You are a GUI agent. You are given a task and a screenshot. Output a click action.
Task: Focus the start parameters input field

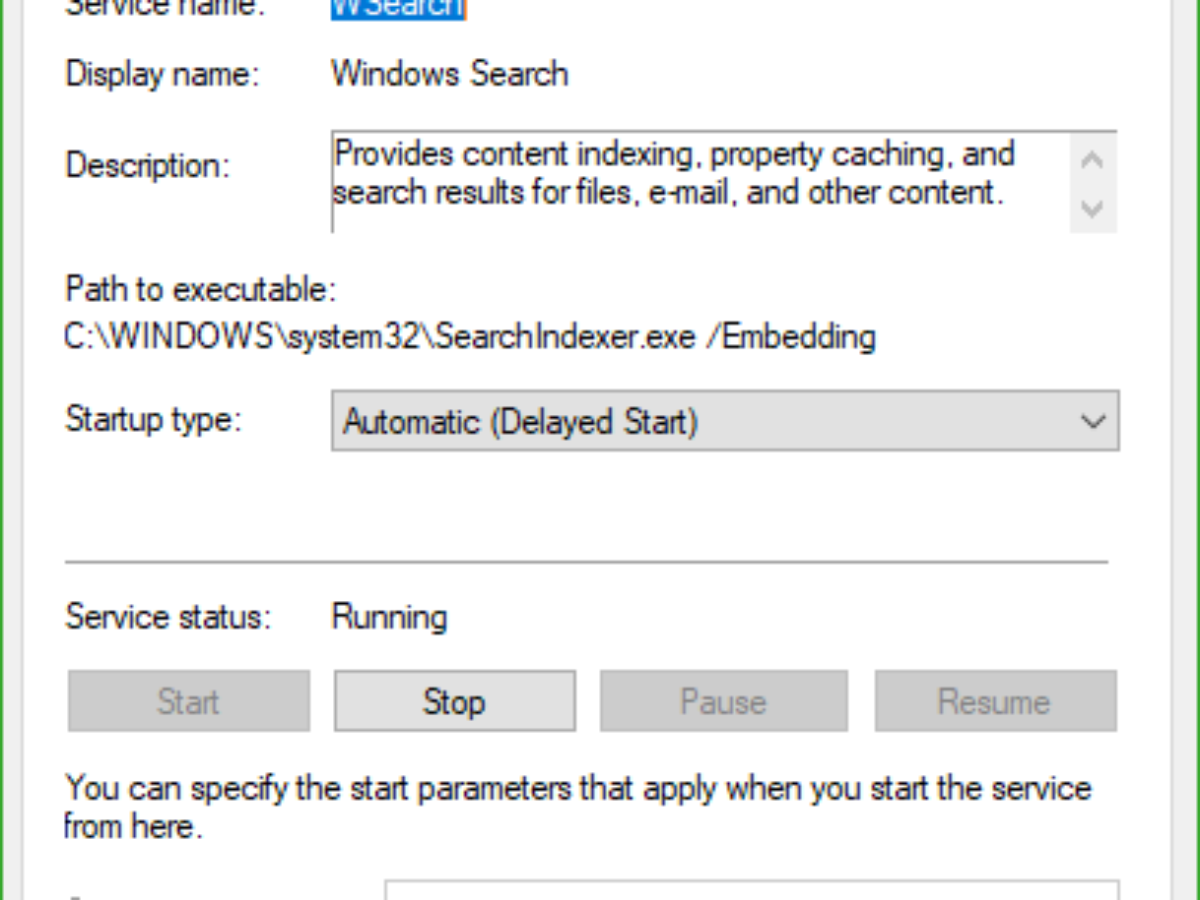point(750,890)
